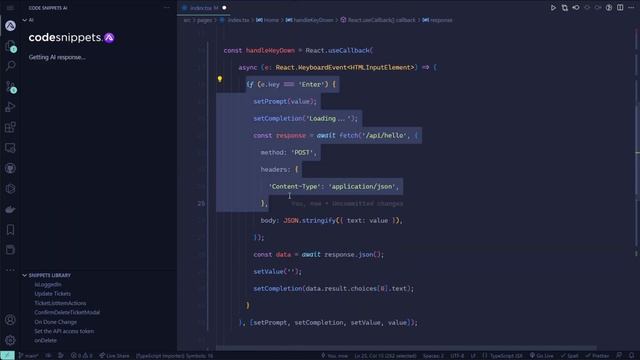Click the UTF-8 encoding indicator
The image size is (640, 360).
(457, 356)
